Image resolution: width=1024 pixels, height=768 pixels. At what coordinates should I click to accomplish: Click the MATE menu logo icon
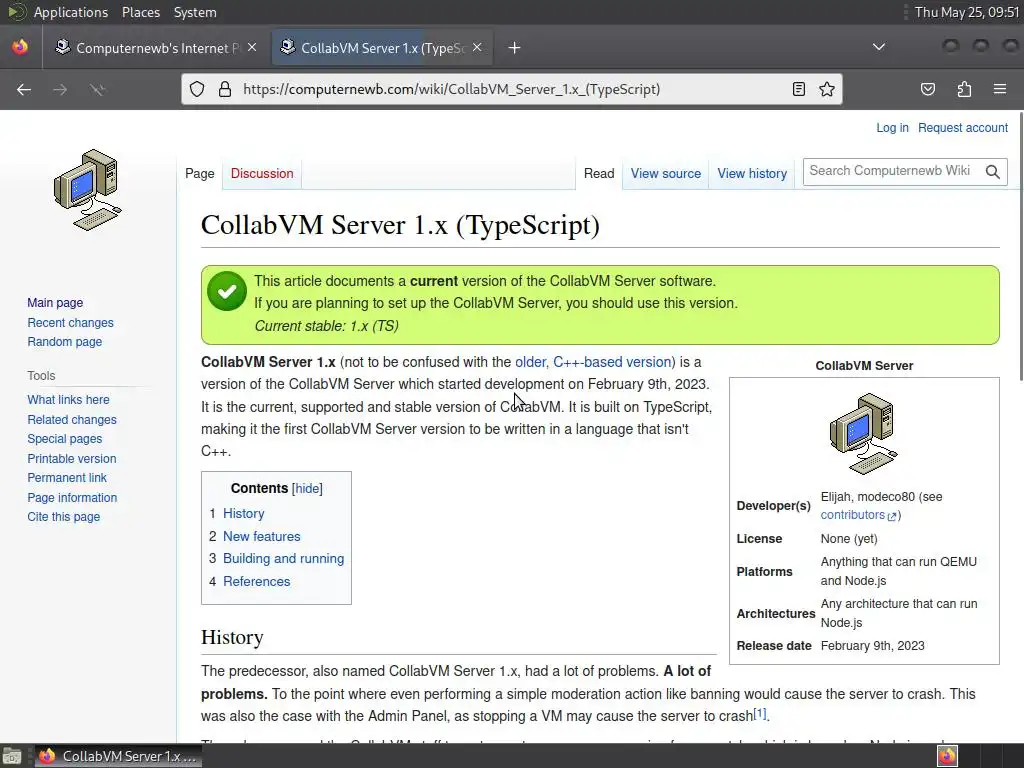(x=16, y=12)
